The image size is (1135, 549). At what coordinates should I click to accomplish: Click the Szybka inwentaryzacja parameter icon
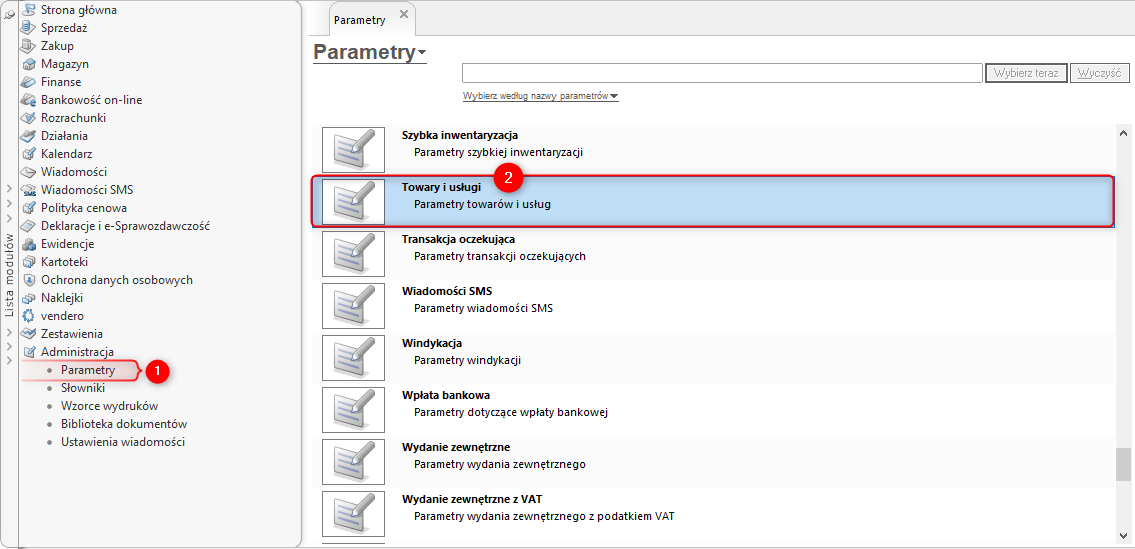353,149
